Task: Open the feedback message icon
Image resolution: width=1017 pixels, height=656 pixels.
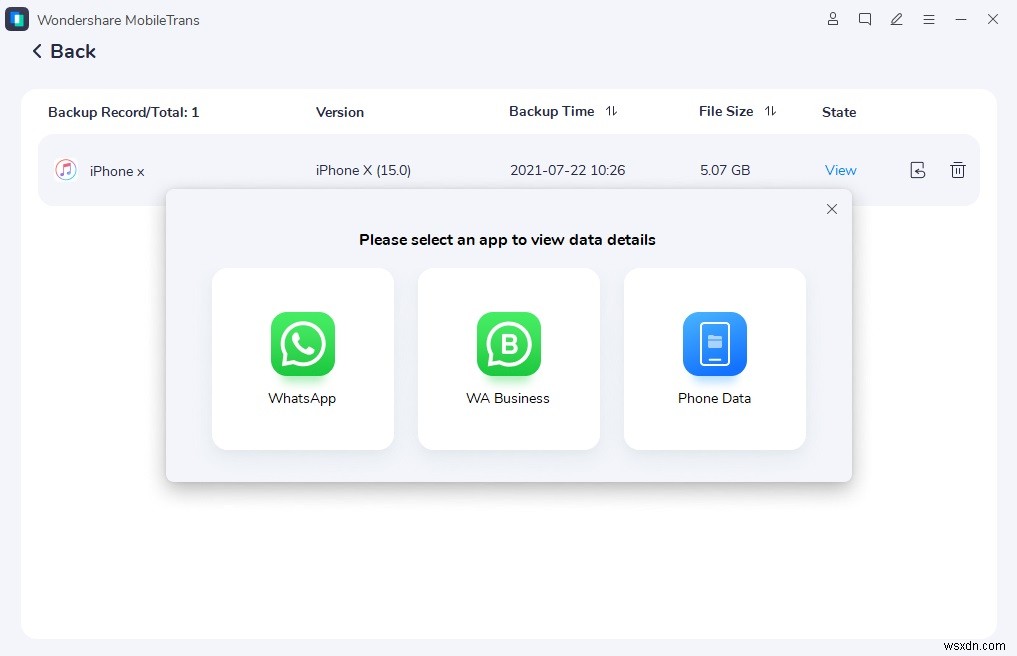Action: [x=864, y=19]
